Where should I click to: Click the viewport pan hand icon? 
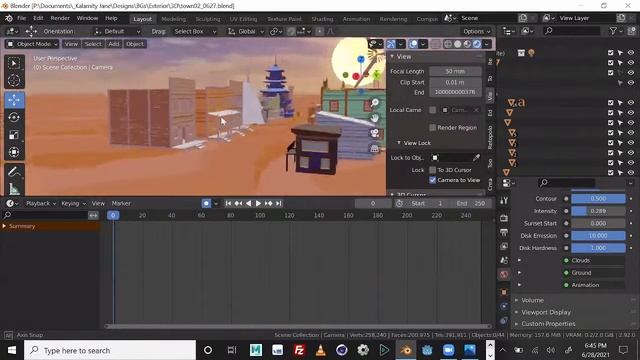(x=374, y=118)
